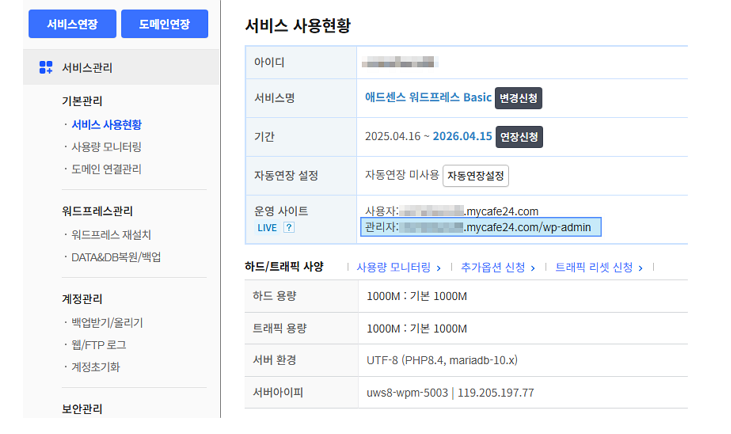Click the 기간 row label
Image resolution: width=731 pixels, height=434 pixels.
tap(264, 137)
